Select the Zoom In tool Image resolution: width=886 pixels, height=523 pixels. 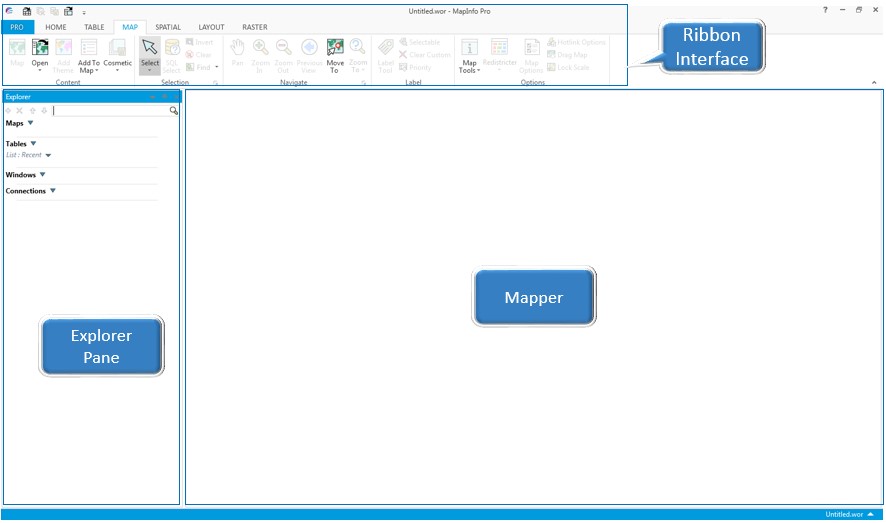[x=260, y=55]
